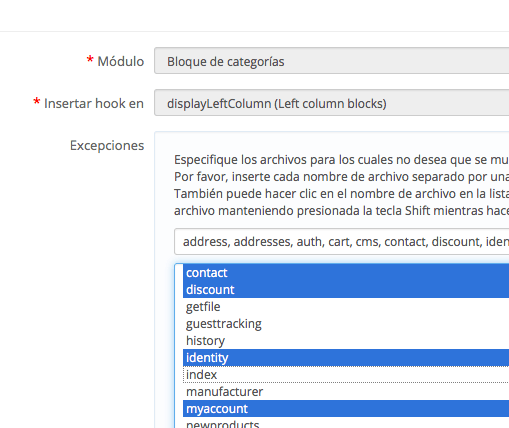Open the Módulo dropdown showing Bloque de categorías
Image resolution: width=509 pixels, height=428 pixels.
(332, 61)
